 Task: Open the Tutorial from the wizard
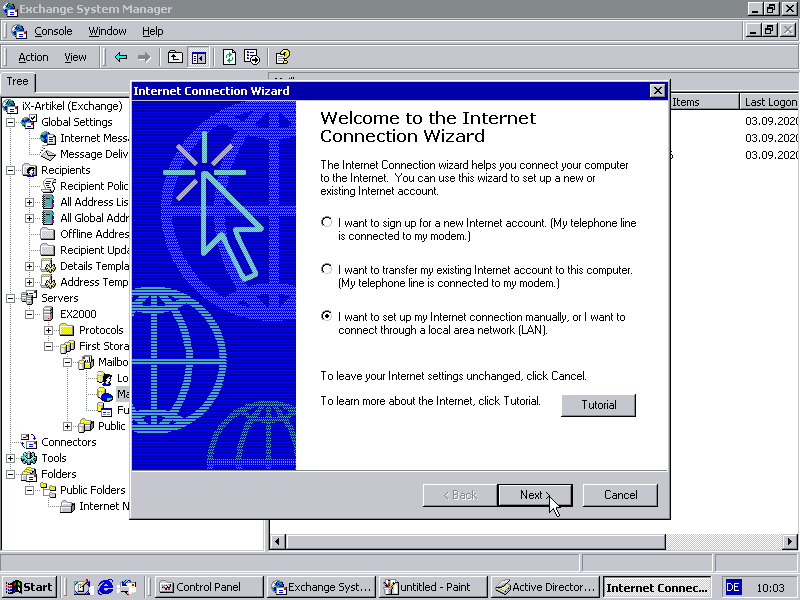(x=598, y=405)
